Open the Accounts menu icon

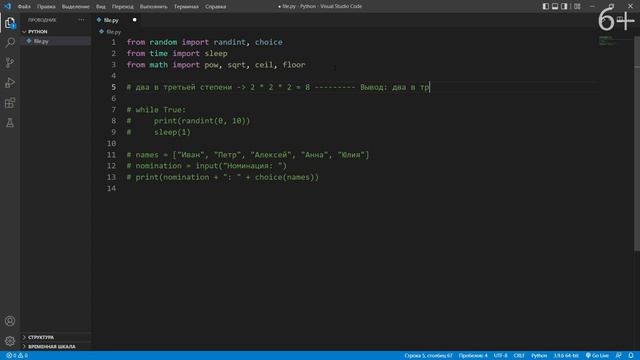10,321
